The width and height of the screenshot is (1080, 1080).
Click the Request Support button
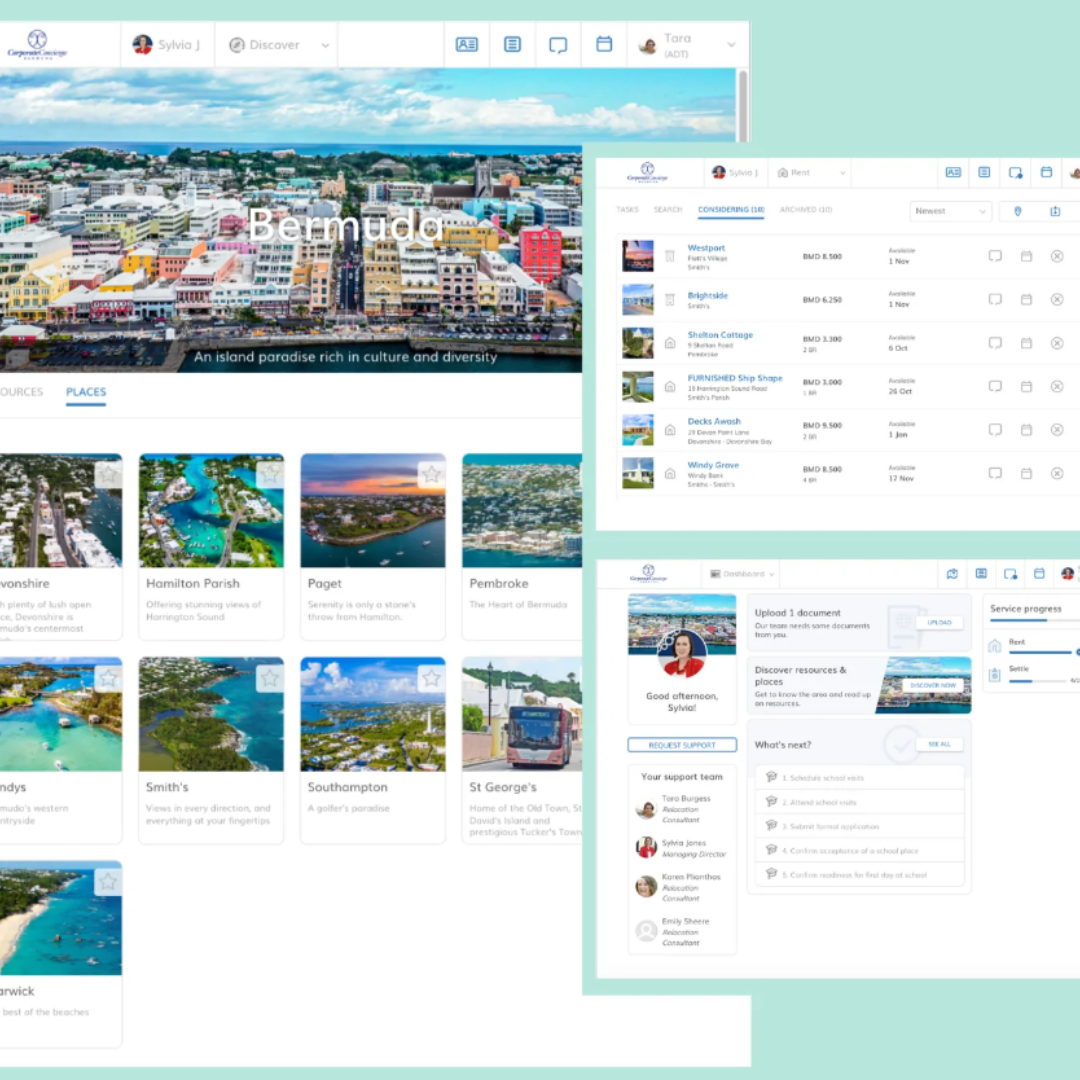[x=682, y=745]
